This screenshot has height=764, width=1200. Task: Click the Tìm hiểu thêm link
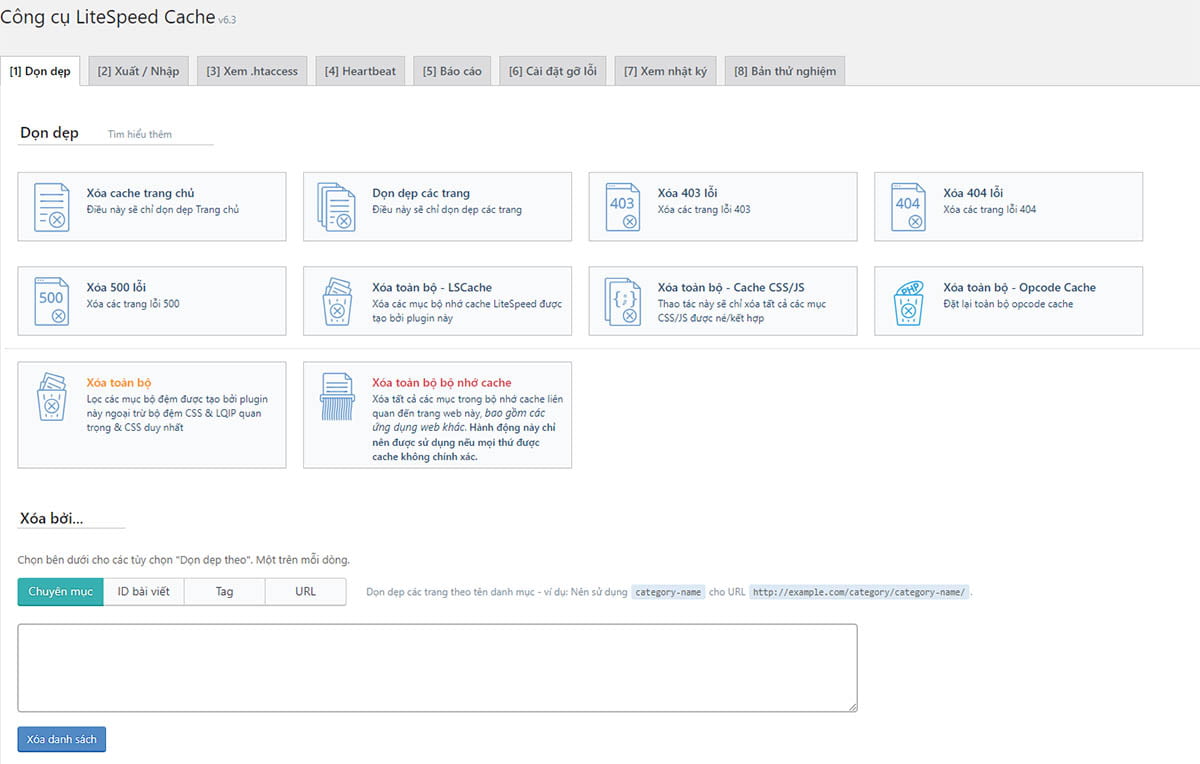[140, 134]
